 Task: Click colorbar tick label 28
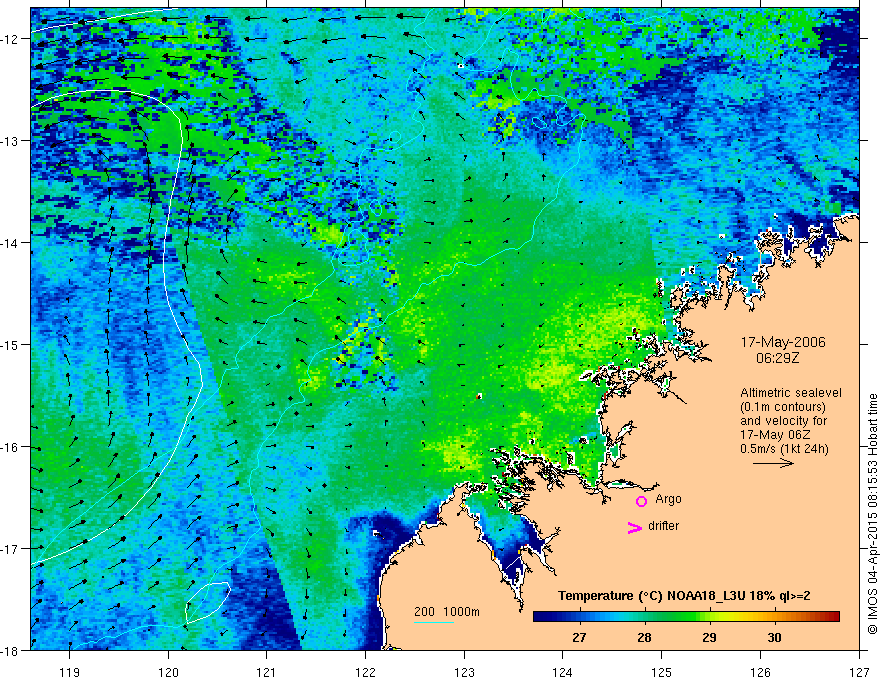644,638
